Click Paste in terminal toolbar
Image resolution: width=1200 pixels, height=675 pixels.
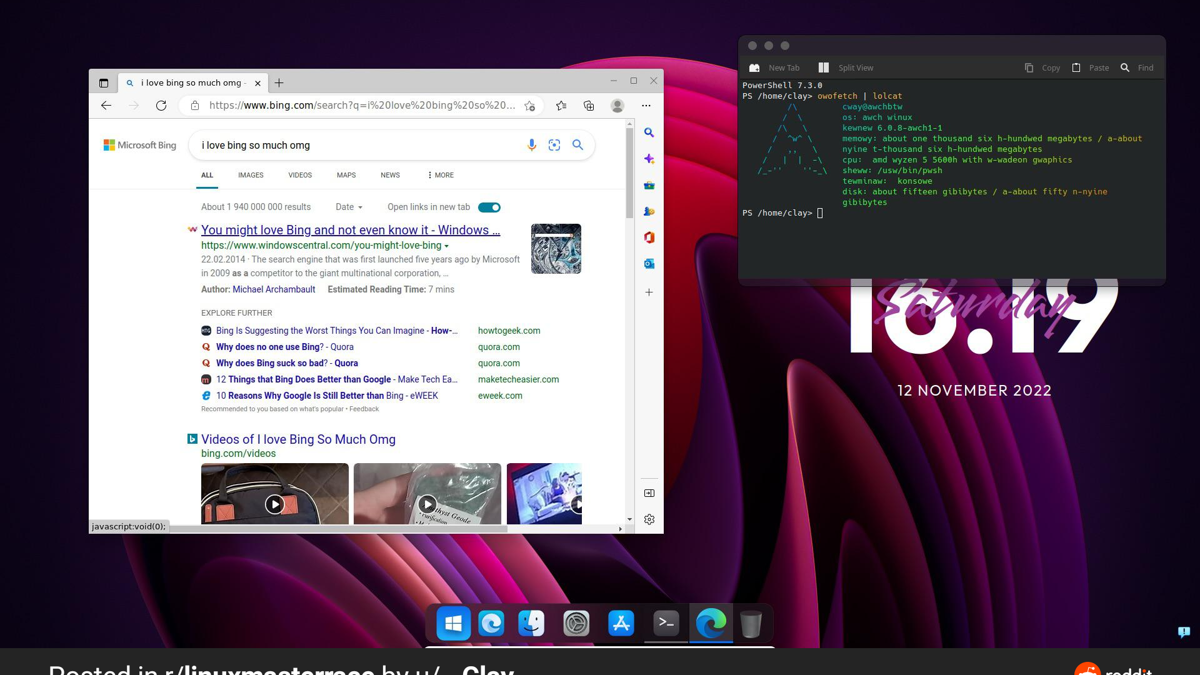(1090, 68)
